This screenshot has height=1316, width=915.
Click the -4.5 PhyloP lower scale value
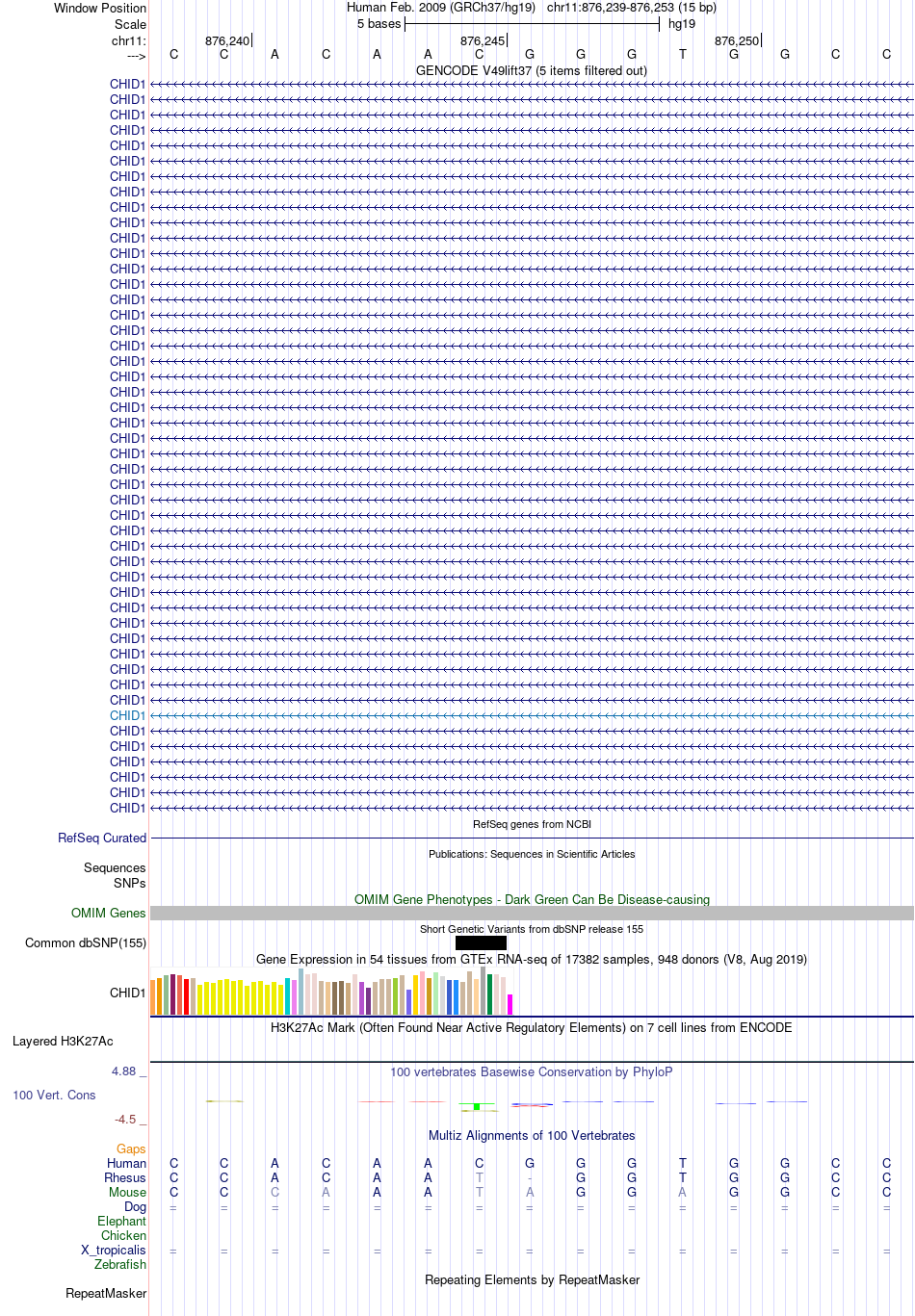(x=125, y=1119)
